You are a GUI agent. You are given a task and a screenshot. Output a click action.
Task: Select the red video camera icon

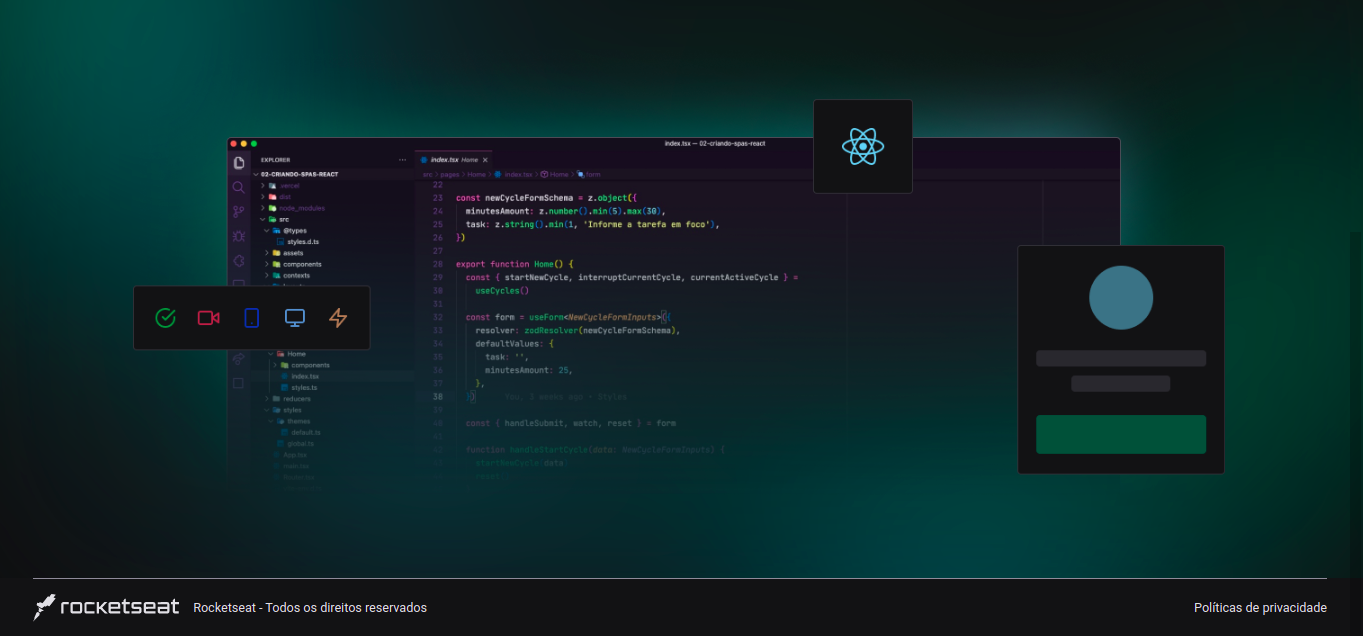point(208,318)
